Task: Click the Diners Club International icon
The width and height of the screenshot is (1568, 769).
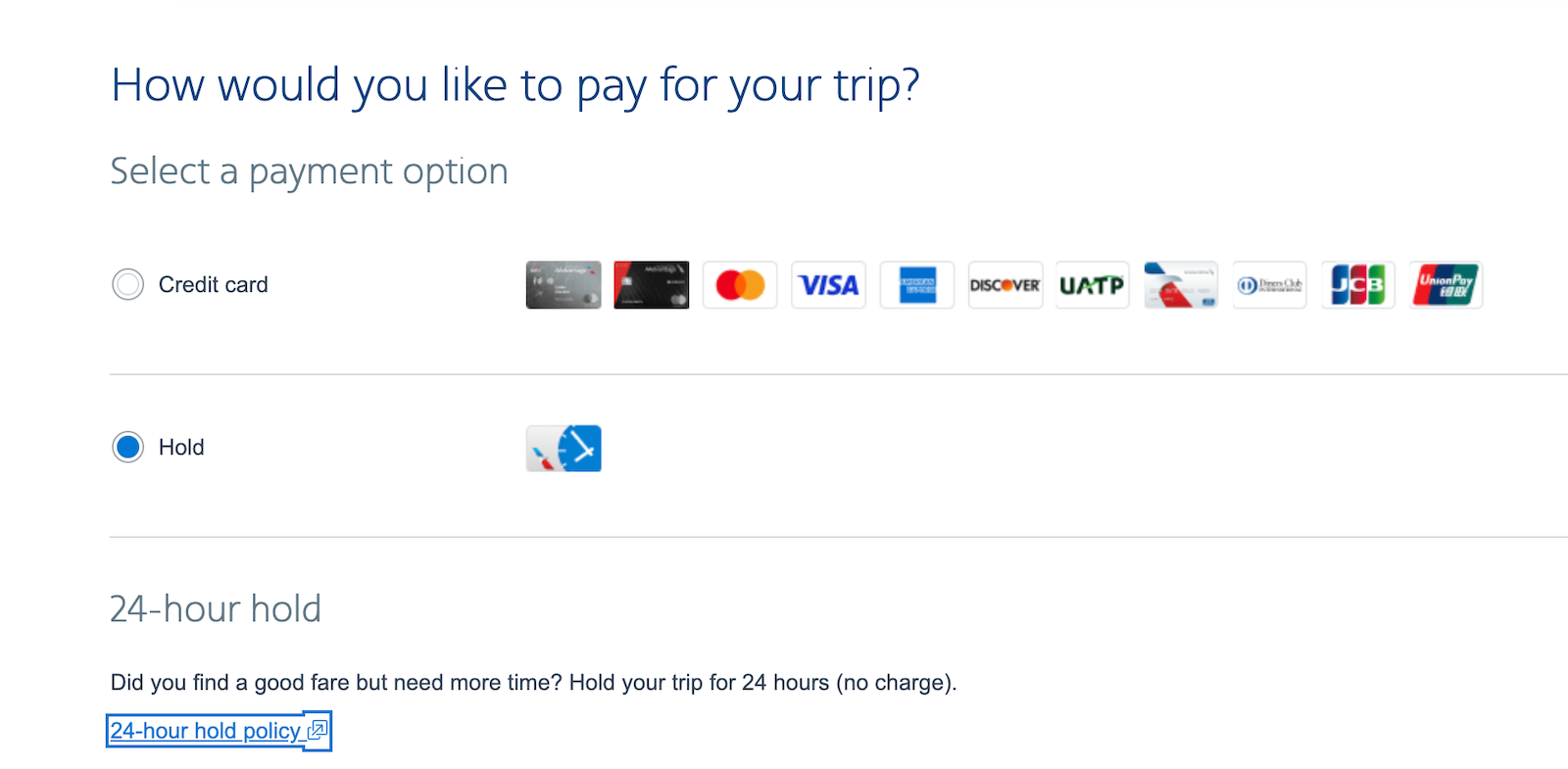Action: (1269, 284)
